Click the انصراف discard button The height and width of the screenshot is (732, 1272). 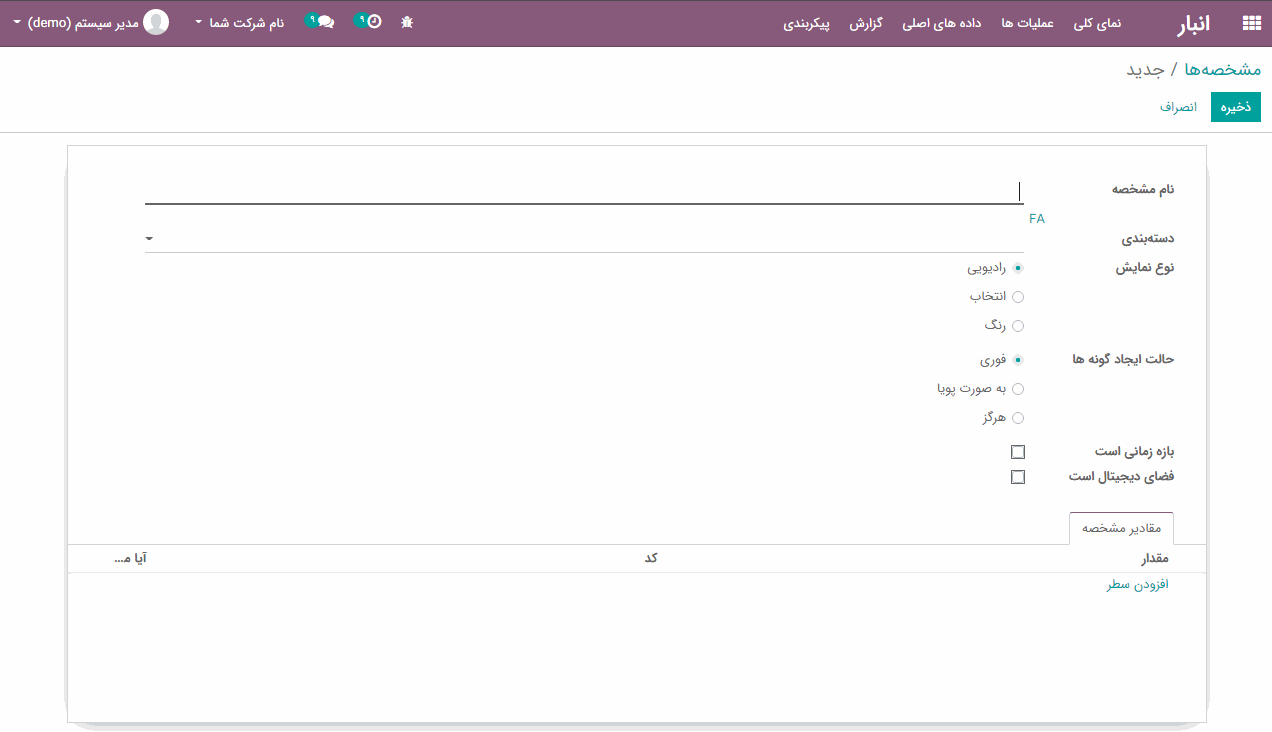[1179, 107]
